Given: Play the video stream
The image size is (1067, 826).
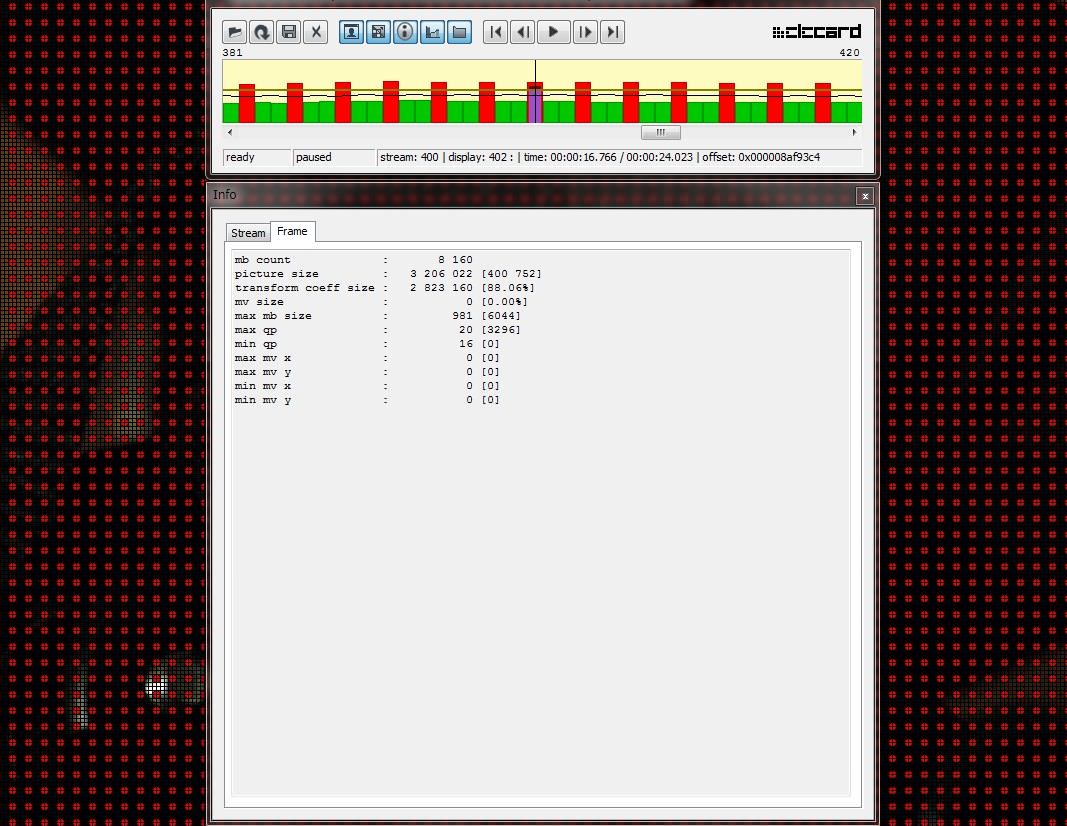Looking at the screenshot, I should pos(553,32).
